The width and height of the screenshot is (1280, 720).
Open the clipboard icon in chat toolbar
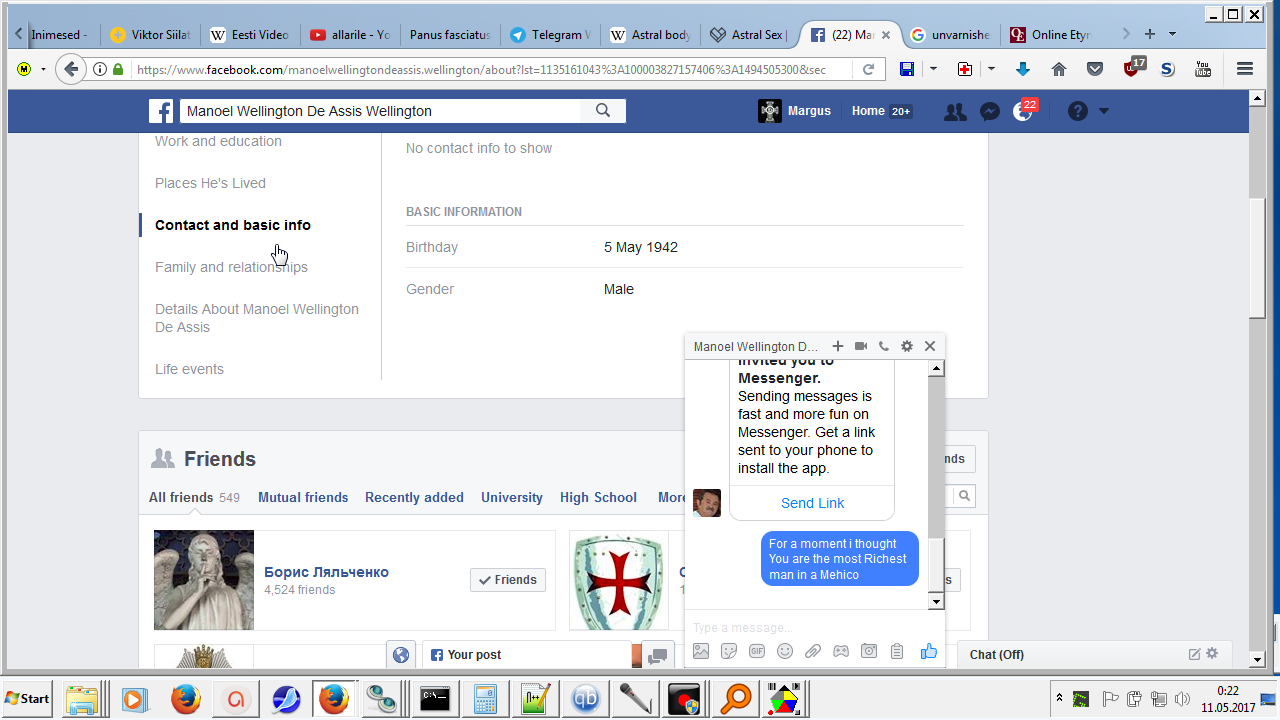[x=897, y=651]
